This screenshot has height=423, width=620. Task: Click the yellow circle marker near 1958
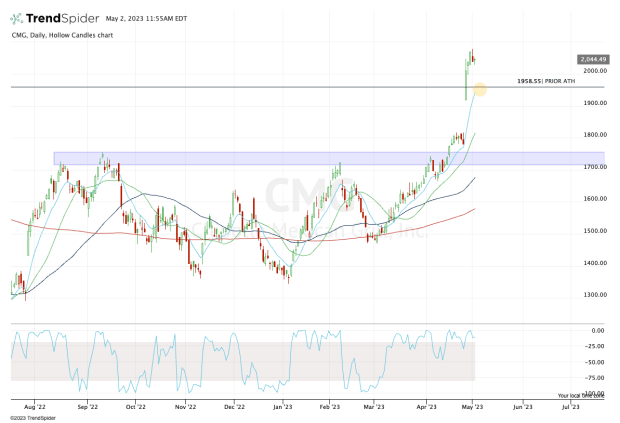pyautogui.click(x=479, y=90)
